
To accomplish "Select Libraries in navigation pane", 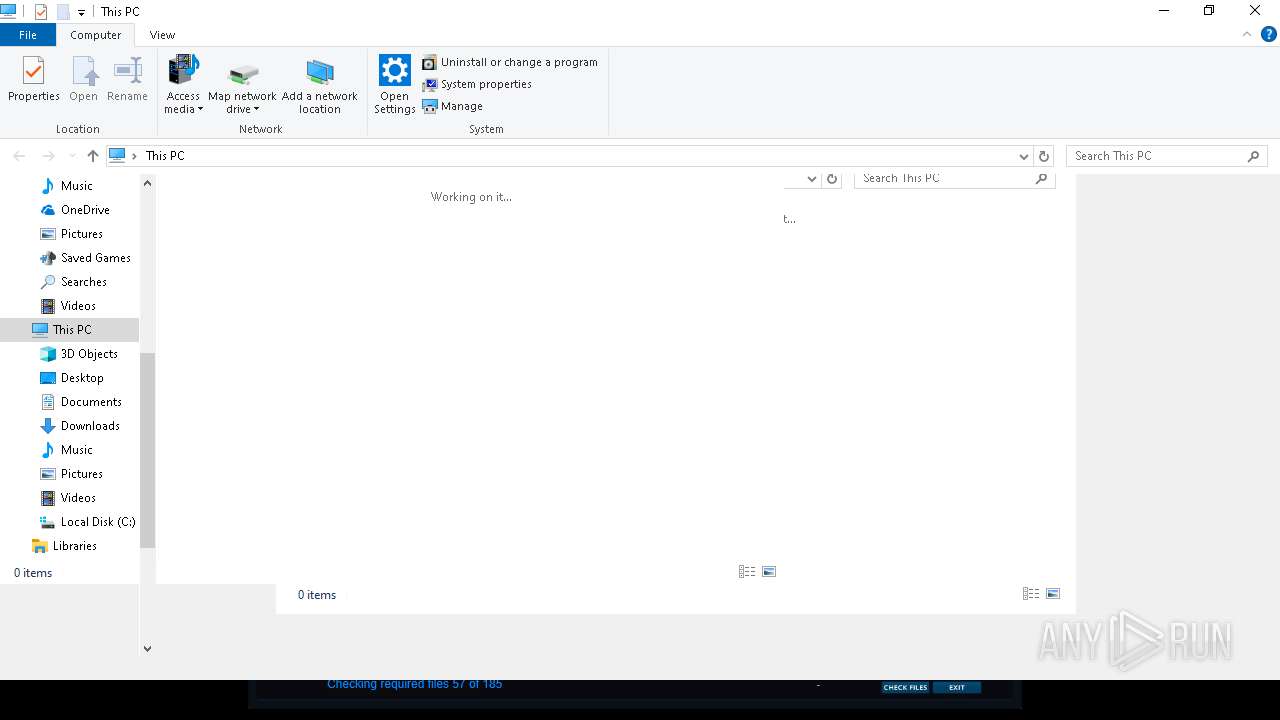I will (73, 546).
